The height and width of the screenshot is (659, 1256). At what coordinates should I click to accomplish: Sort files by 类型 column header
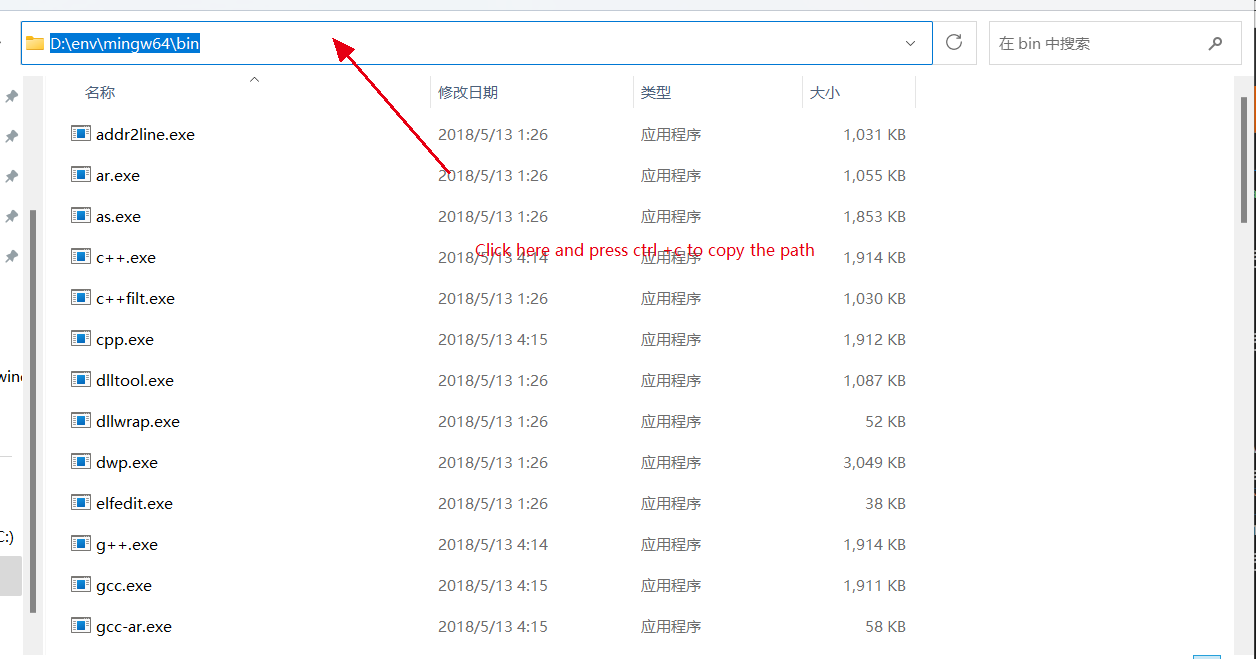(656, 92)
